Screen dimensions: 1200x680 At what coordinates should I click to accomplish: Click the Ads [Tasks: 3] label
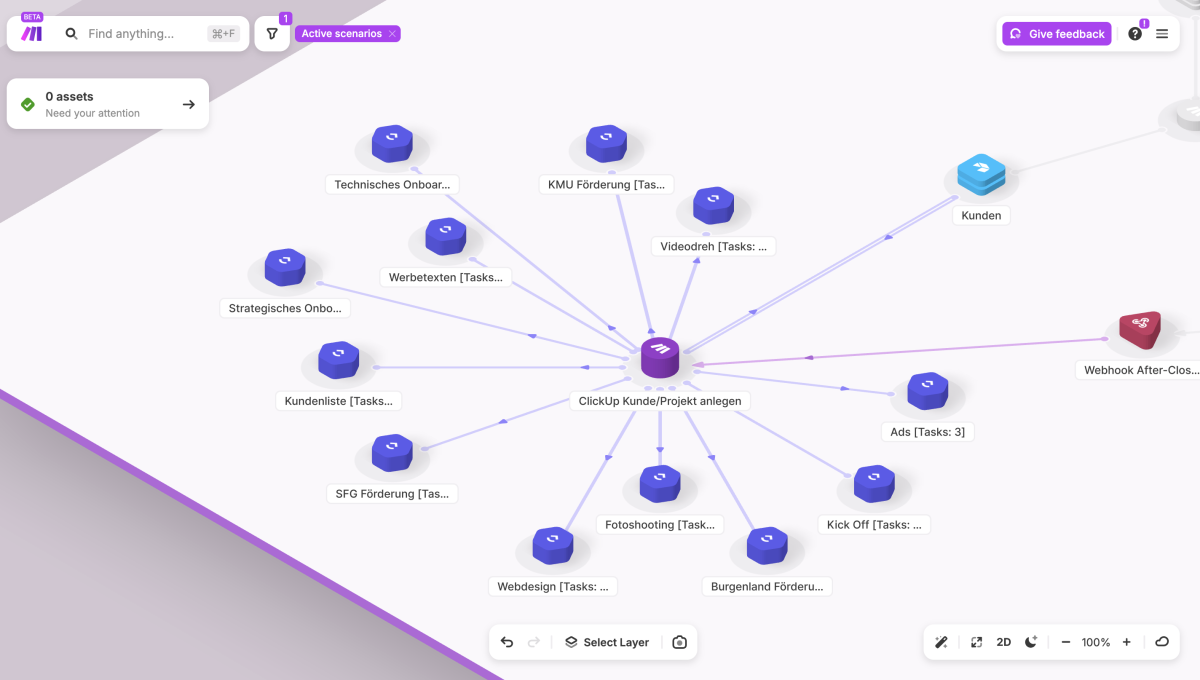[928, 432]
